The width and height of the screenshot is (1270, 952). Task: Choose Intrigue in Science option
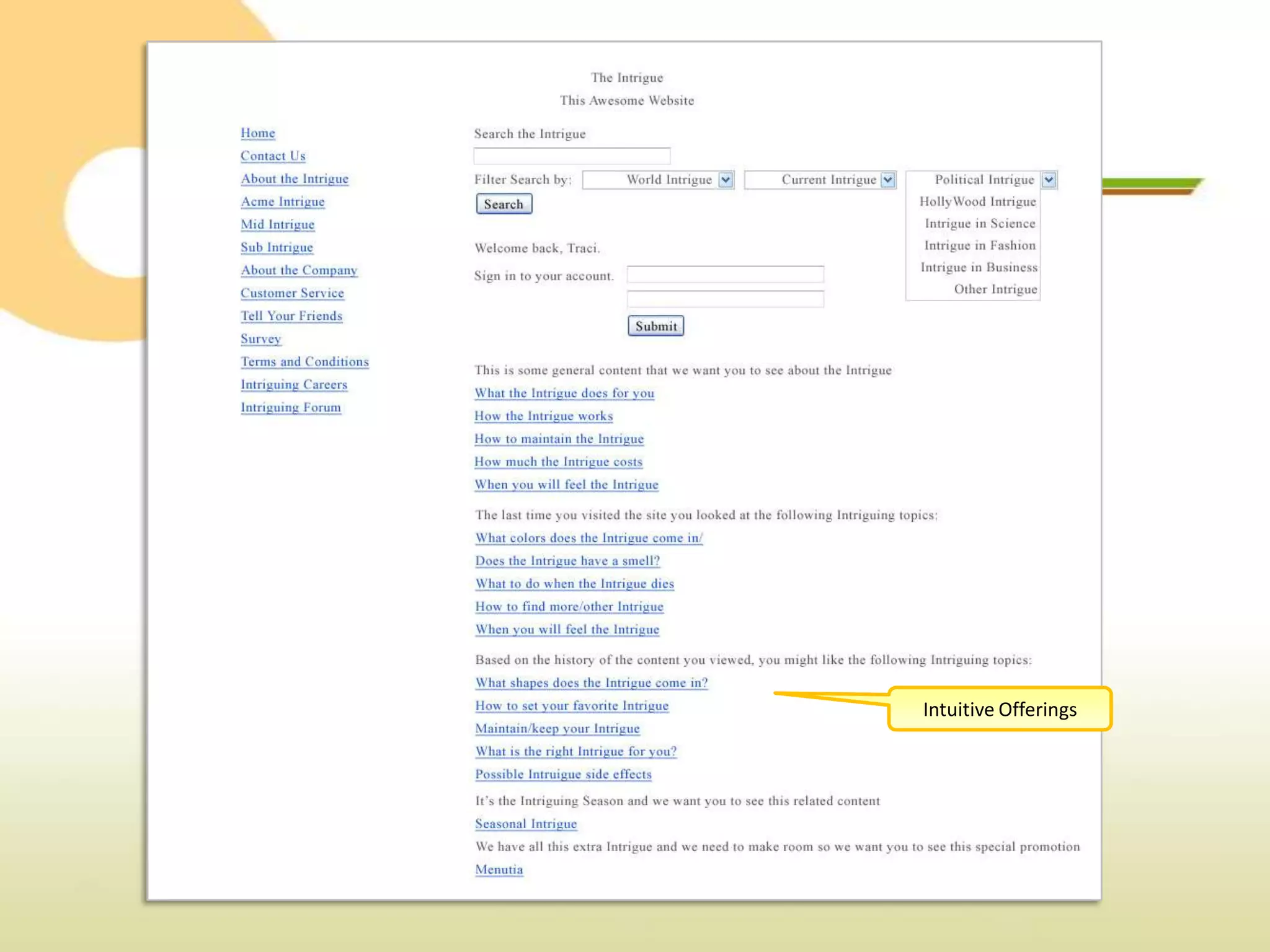980,224
